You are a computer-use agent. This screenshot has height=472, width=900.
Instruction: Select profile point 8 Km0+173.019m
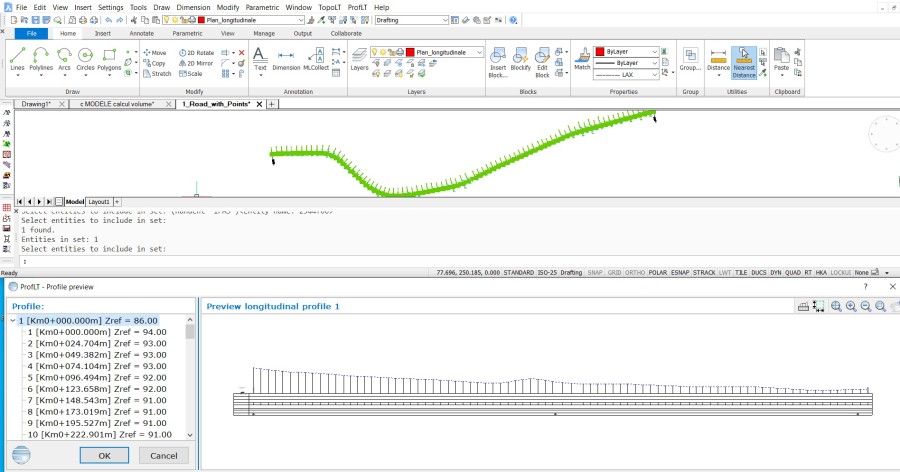tap(97, 412)
